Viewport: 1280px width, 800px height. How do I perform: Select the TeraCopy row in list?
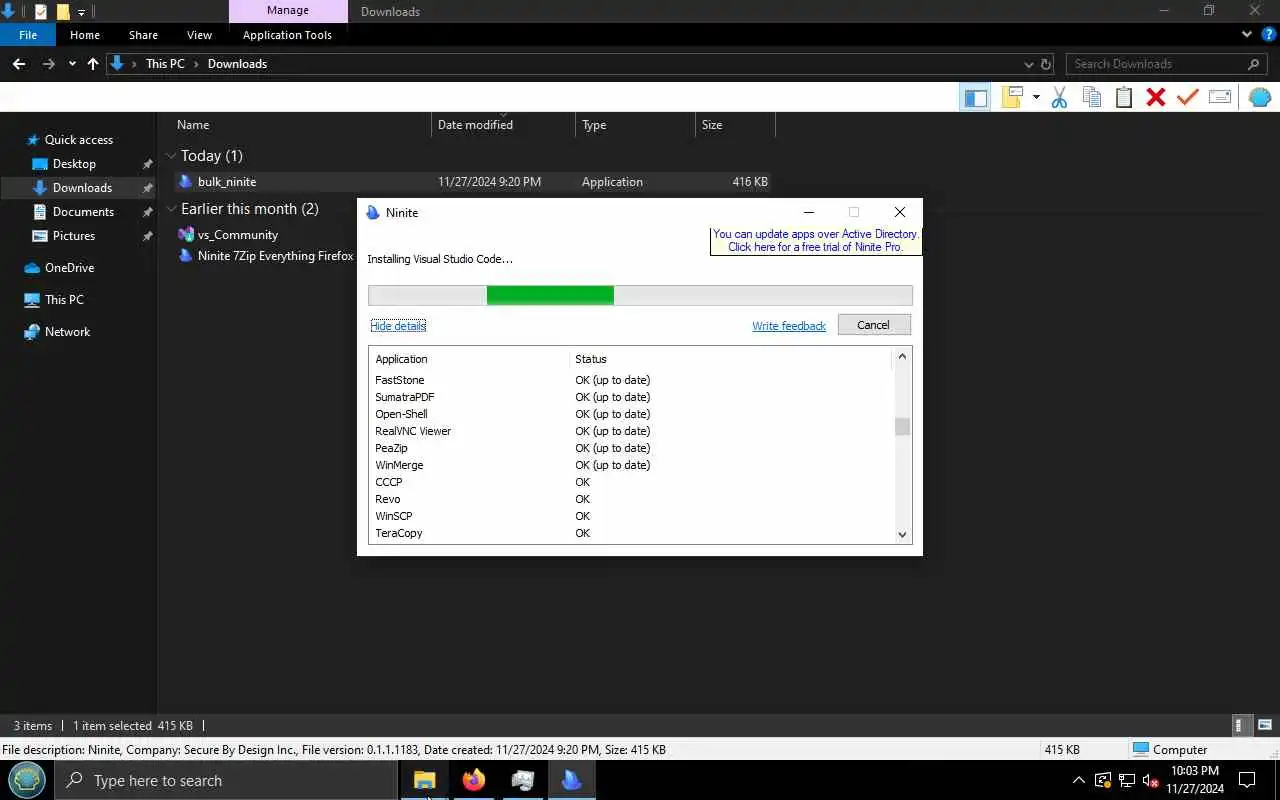(x=630, y=533)
